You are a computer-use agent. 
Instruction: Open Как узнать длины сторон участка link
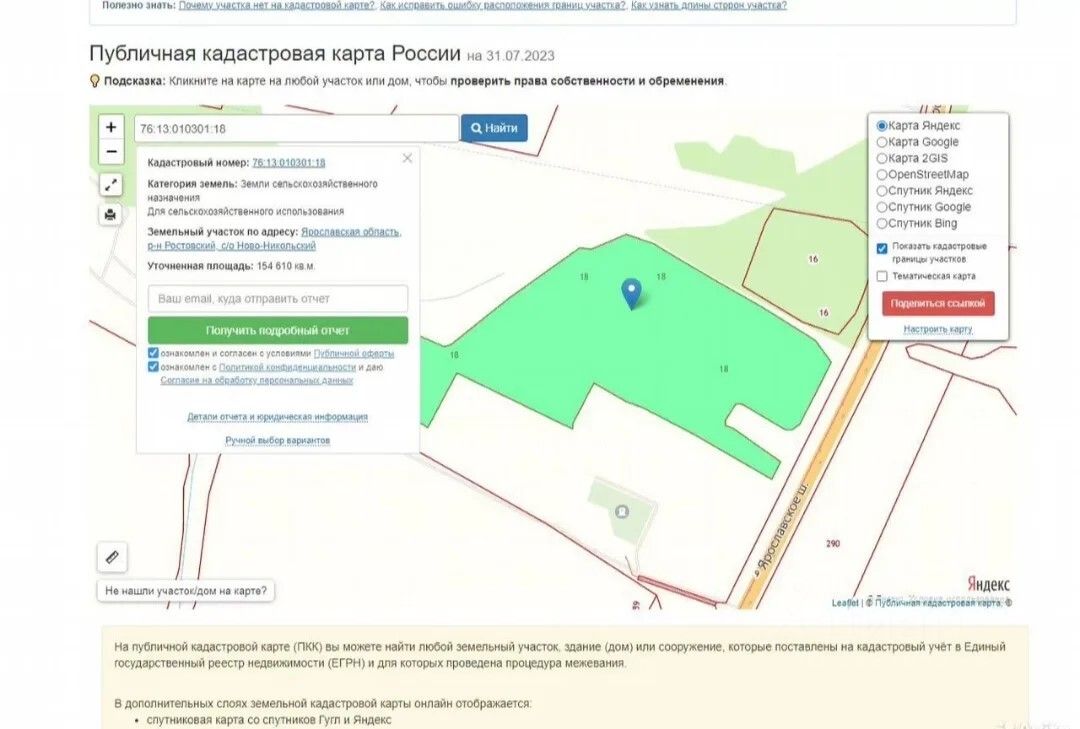click(709, 5)
